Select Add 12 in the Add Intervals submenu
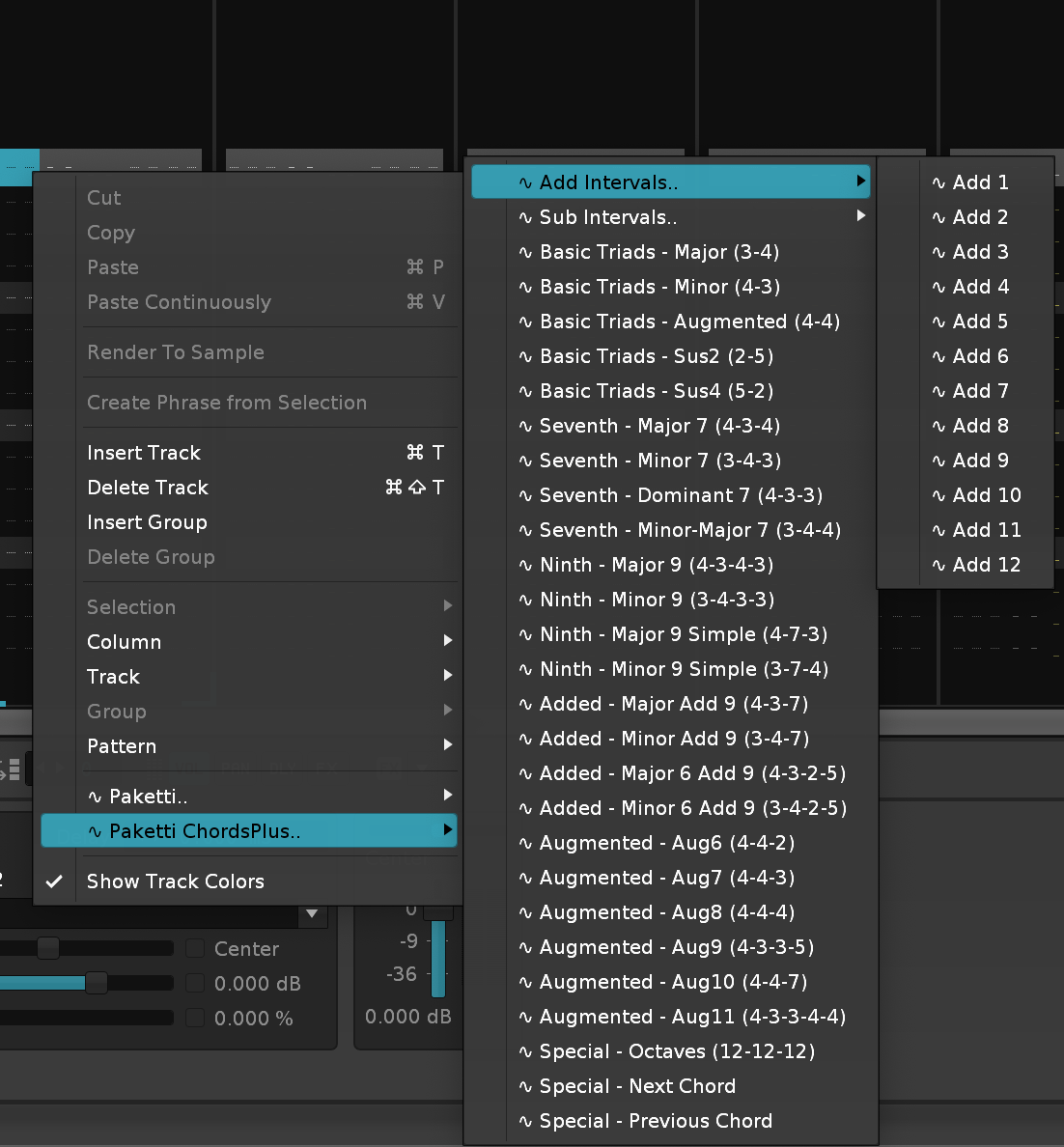This screenshot has width=1064, height=1147. (x=986, y=565)
